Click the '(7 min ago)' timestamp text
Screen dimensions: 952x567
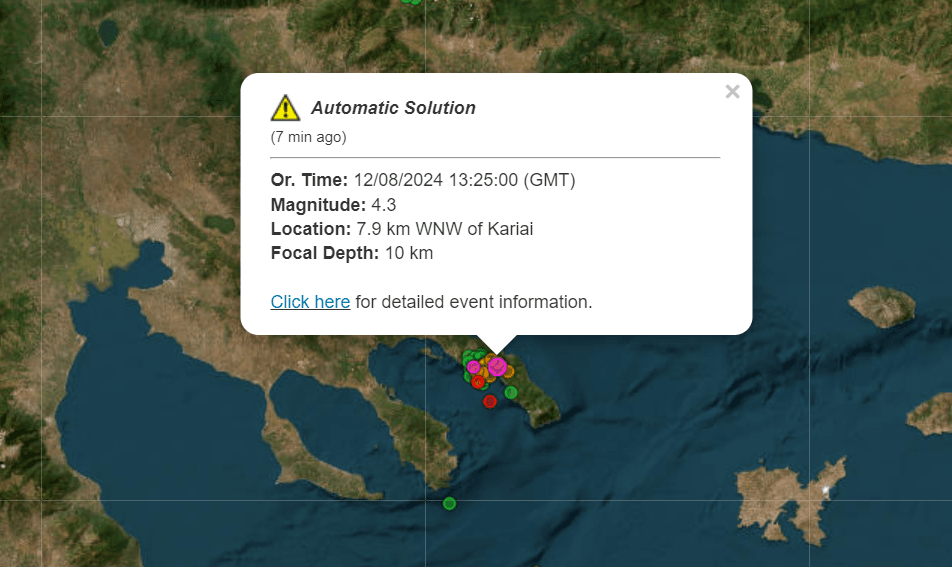[x=308, y=137]
